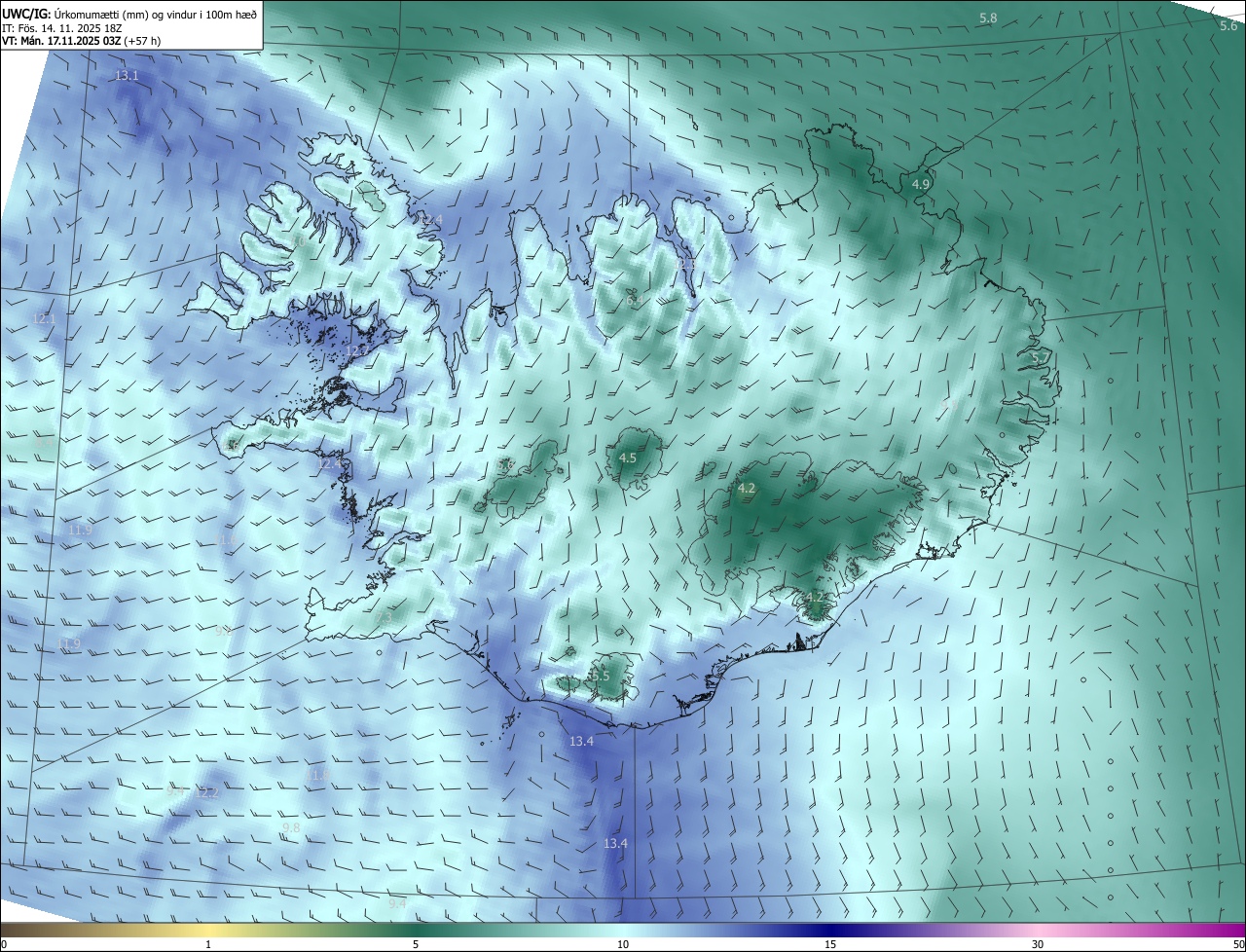This screenshot has width=1246, height=952.
Task: Click the 5.6 value label
Action: click(1228, 26)
